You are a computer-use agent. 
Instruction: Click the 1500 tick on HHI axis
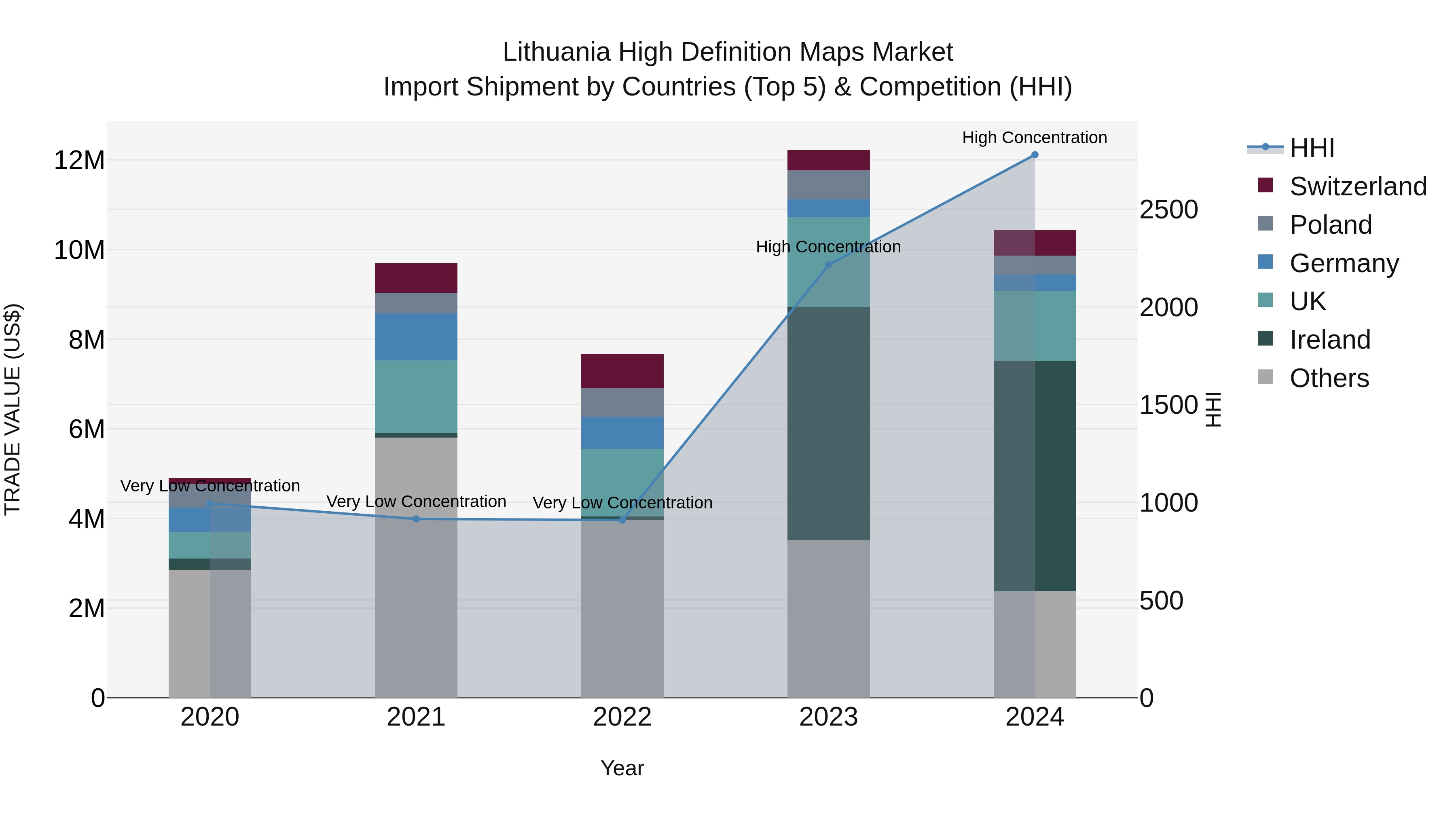click(x=1169, y=405)
